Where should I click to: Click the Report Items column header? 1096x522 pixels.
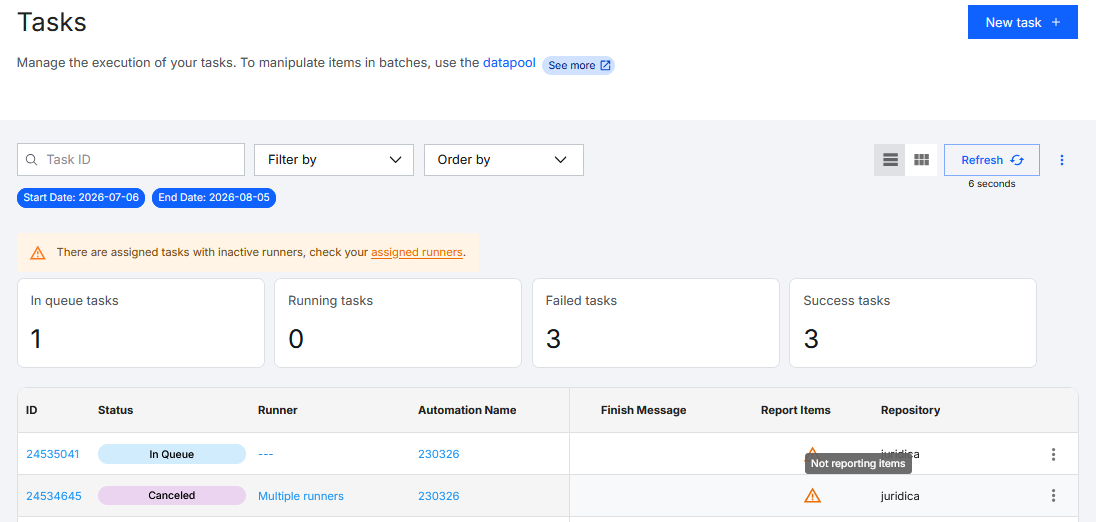click(x=795, y=410)
